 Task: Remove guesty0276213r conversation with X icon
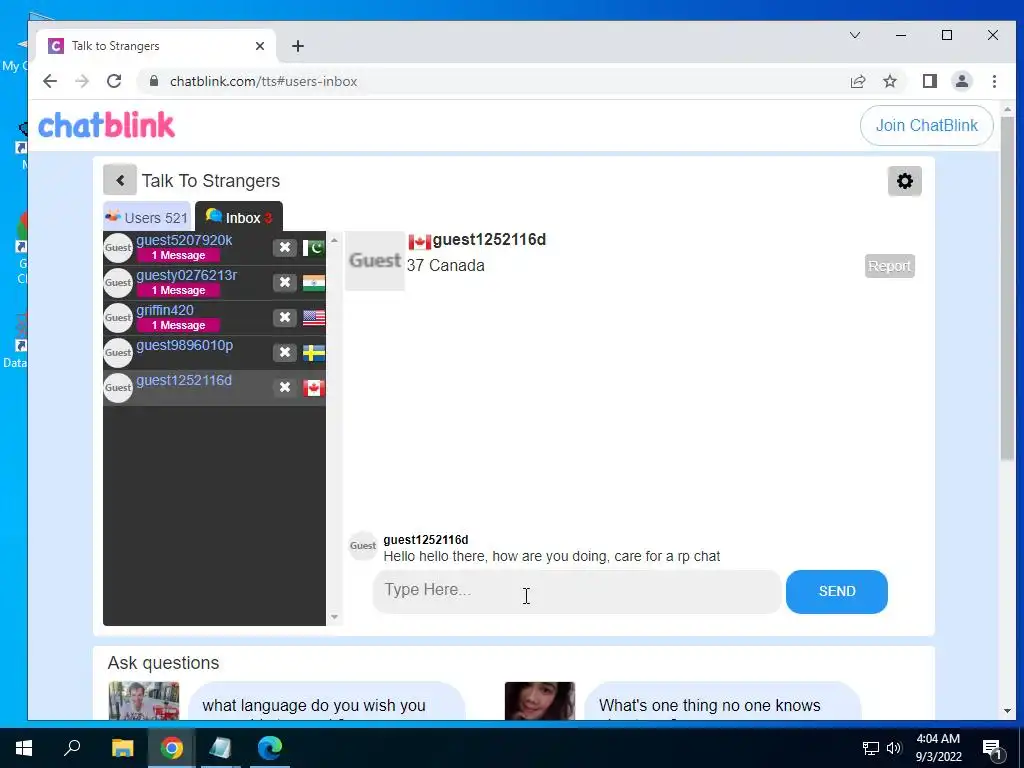click(x=285, y=282)
